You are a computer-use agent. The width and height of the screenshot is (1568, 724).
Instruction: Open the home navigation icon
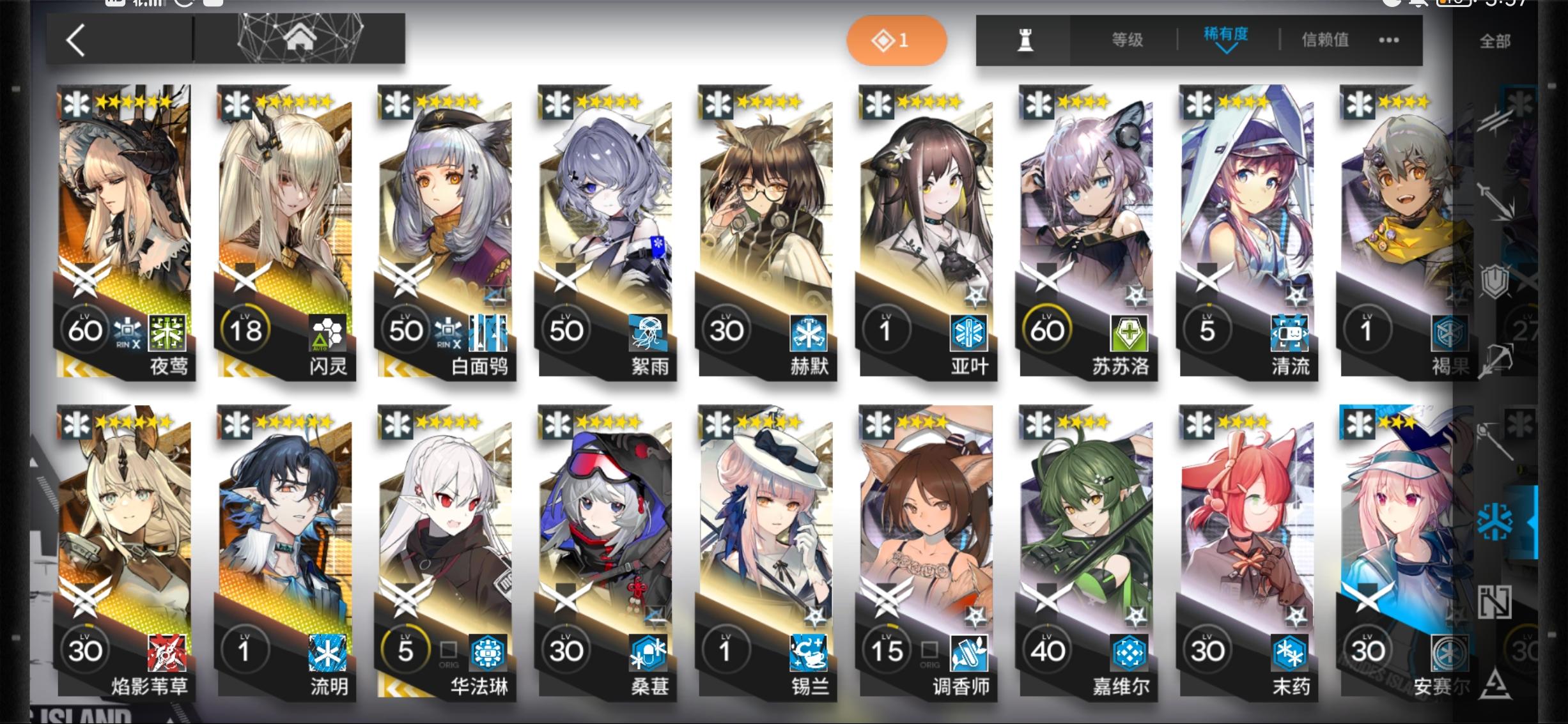point(299,39)
